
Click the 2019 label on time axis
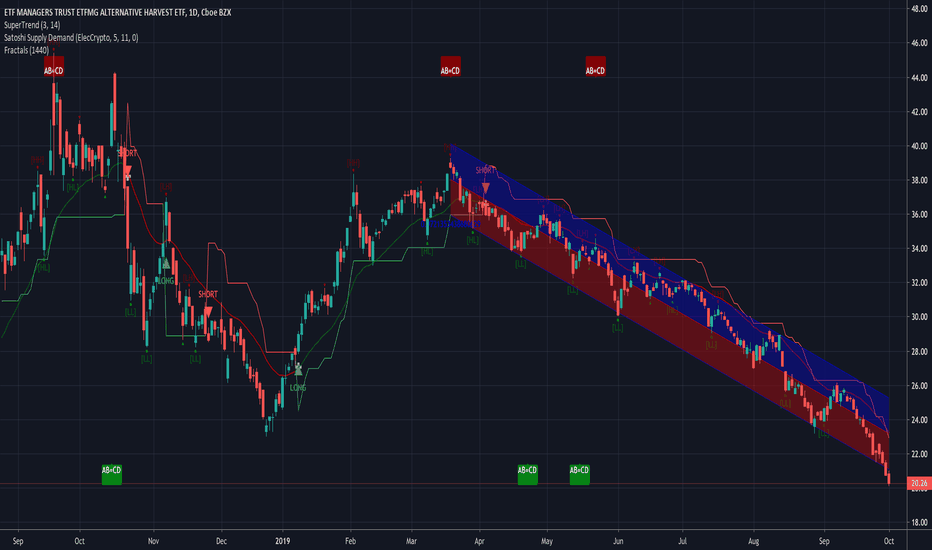(x=283, y=541)
